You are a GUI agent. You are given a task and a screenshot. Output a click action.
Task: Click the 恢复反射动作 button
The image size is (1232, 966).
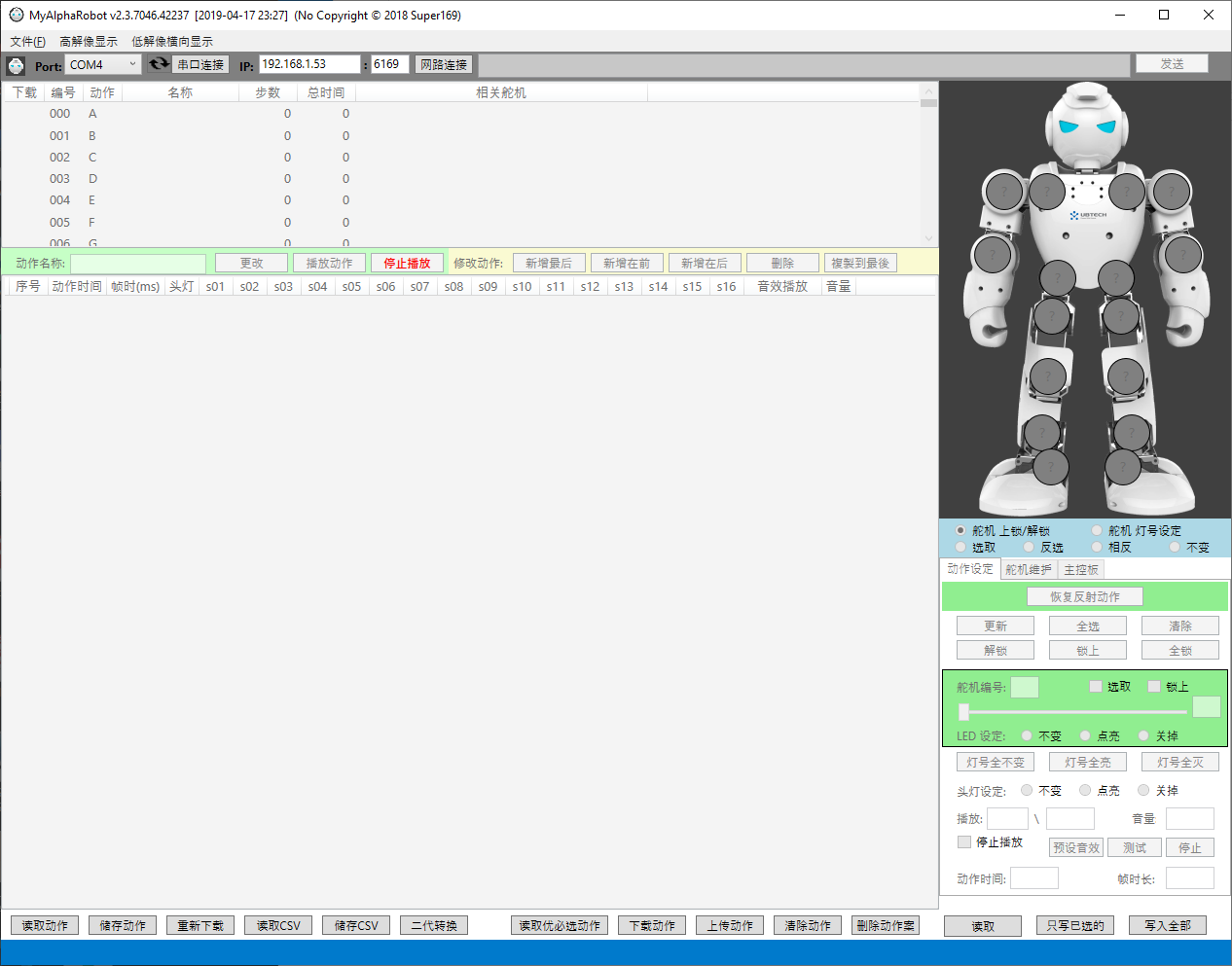point(1085,596)
